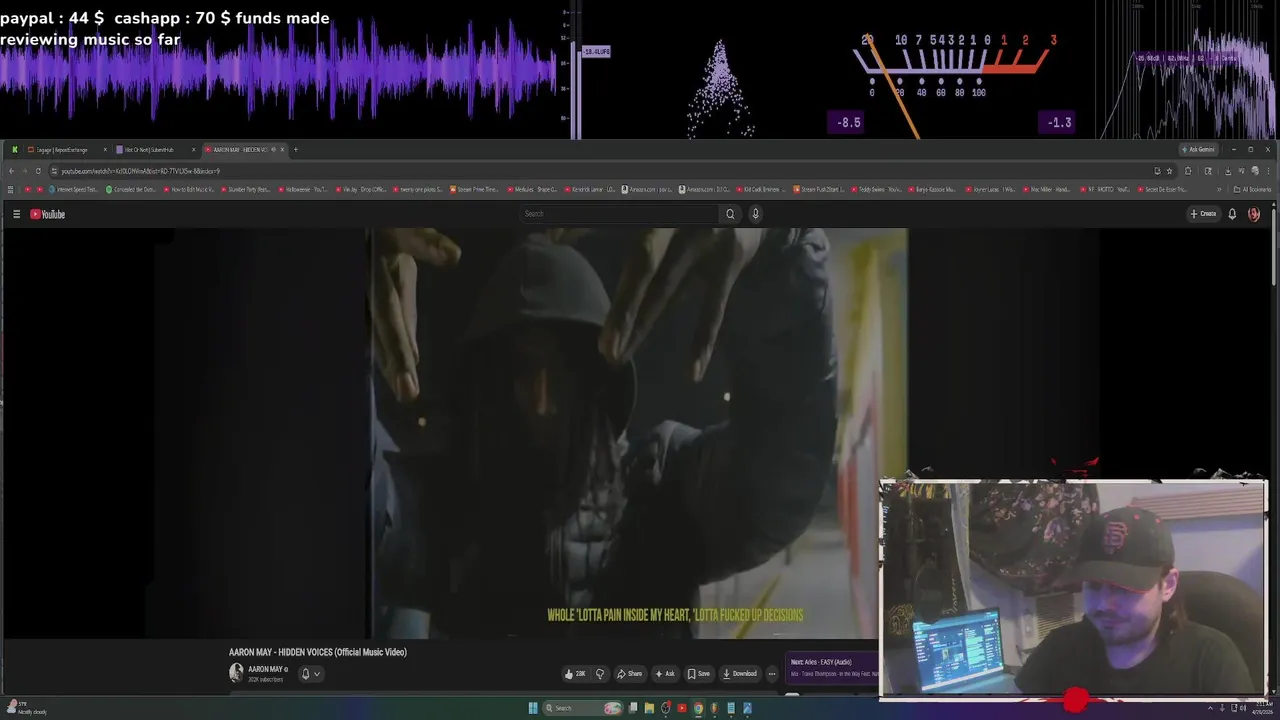1280x720 pixels.
Task: Open the red YouTube taskbar app icon
Action: click(682, 708)
